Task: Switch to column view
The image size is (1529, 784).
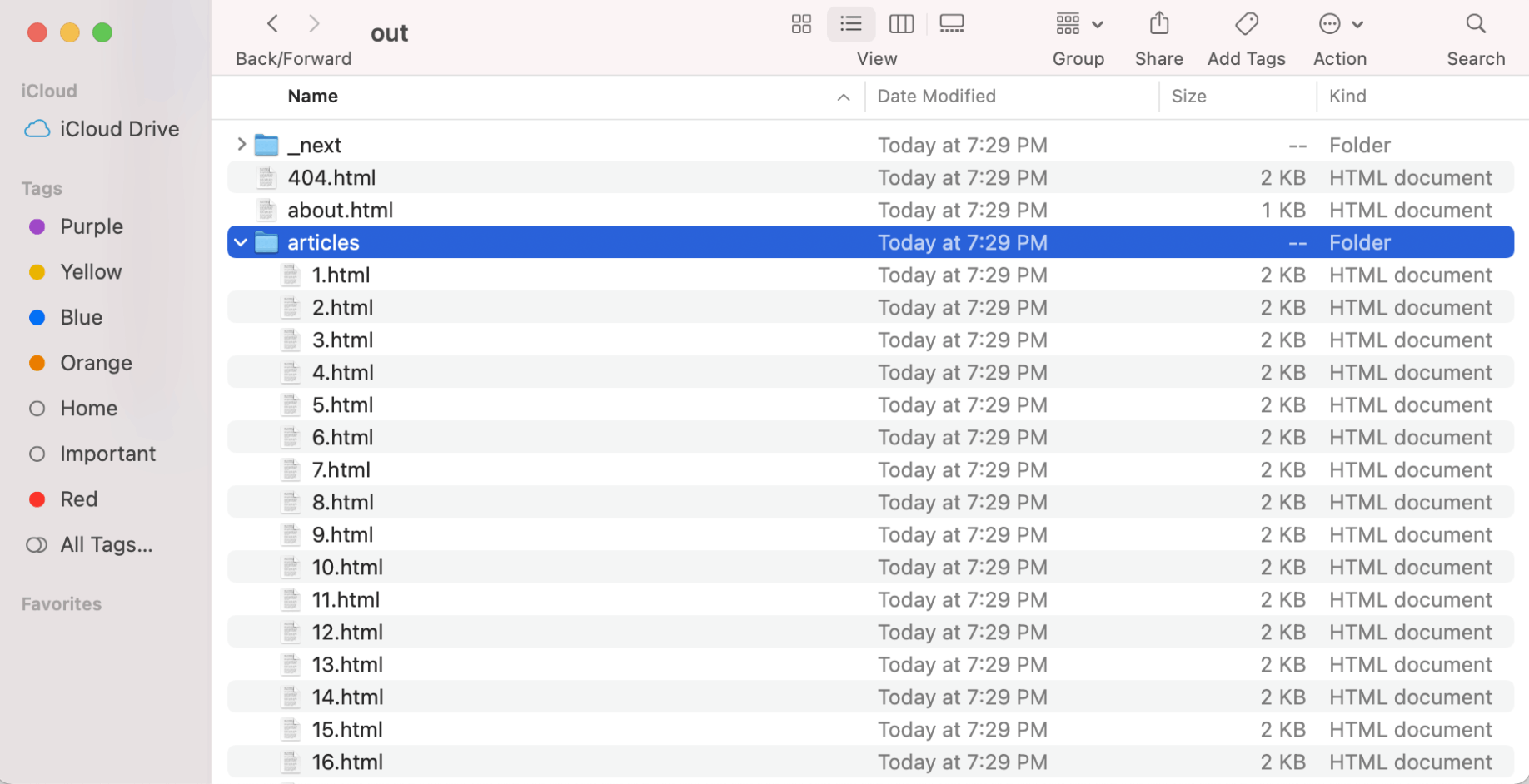Action: coord(901,24)
